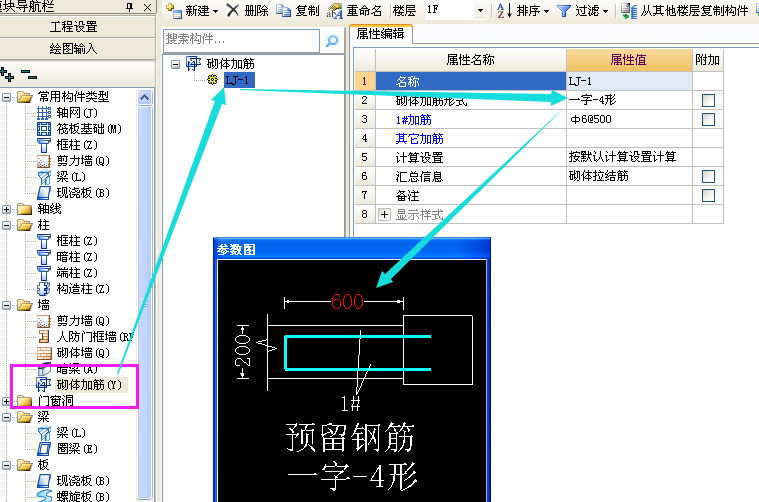The image size is (759, 502).
Task: Open the 工程设置 navigation section
Action: click(76, 27)
